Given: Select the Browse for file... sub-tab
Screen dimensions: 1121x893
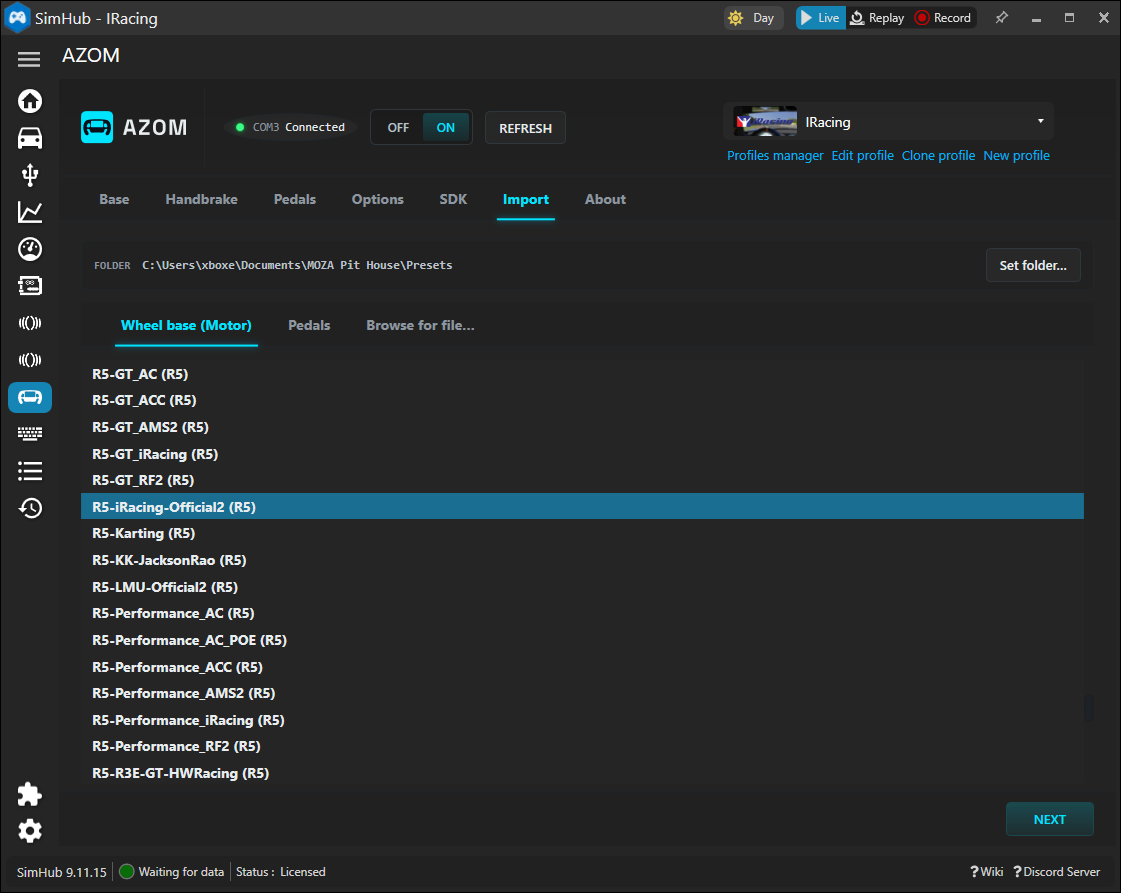Looking at the screenshot, I should [420, 326].
